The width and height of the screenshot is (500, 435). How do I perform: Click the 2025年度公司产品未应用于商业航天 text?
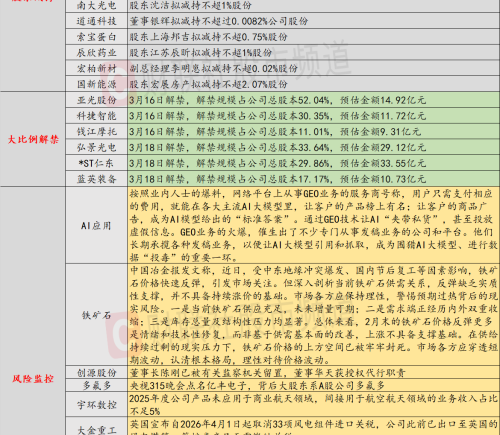[313, 405]
